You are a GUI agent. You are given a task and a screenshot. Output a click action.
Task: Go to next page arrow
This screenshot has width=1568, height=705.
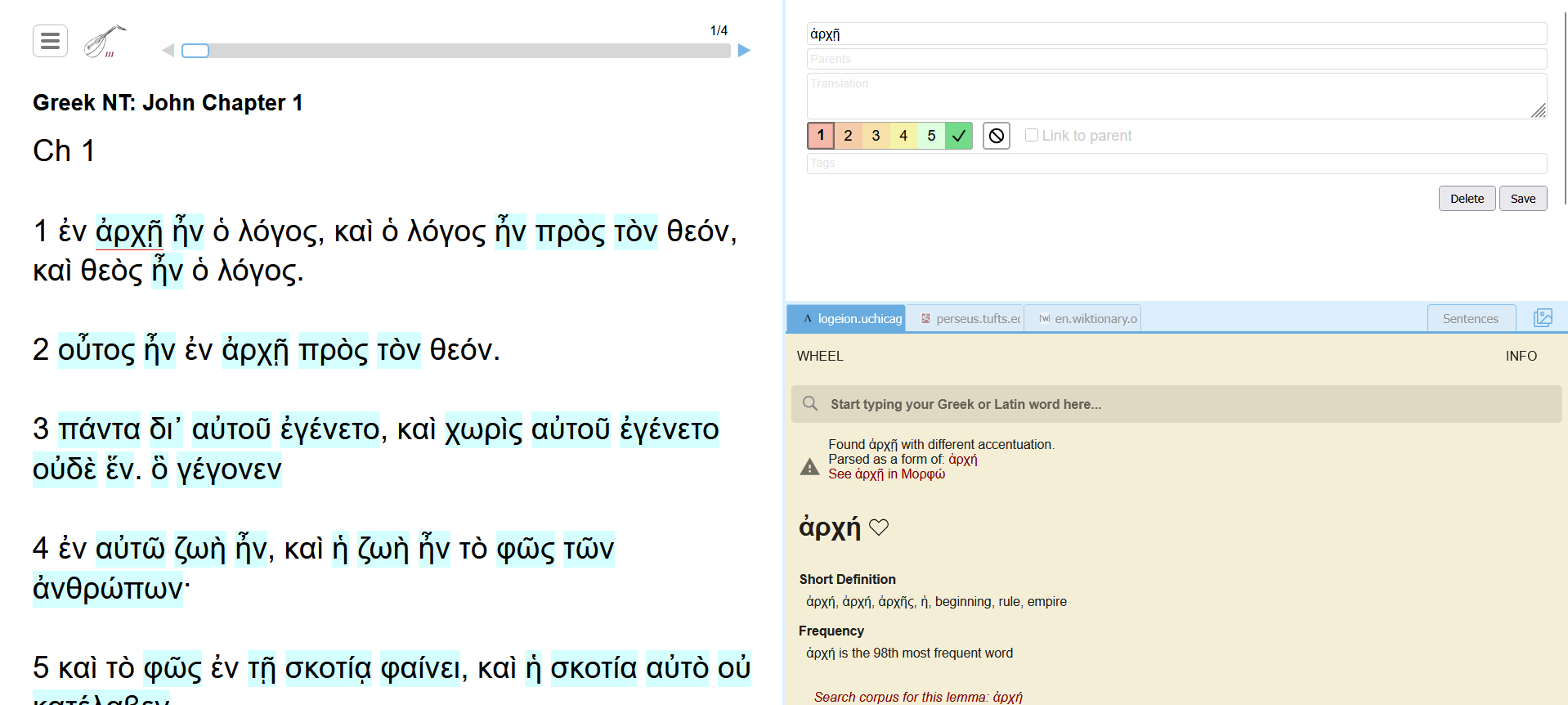point(744,51)
